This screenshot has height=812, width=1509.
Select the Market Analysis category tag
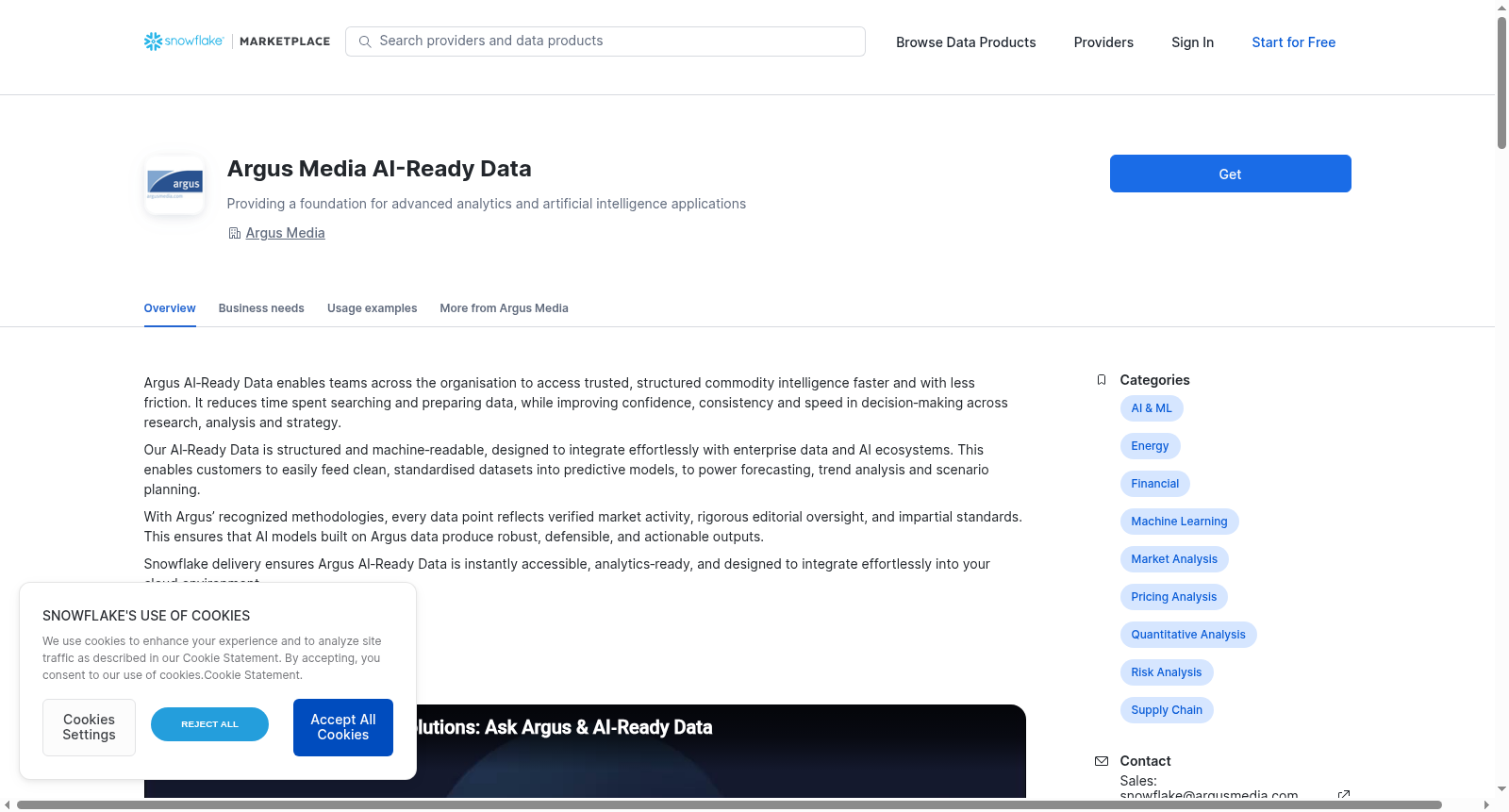point(1174,559)
